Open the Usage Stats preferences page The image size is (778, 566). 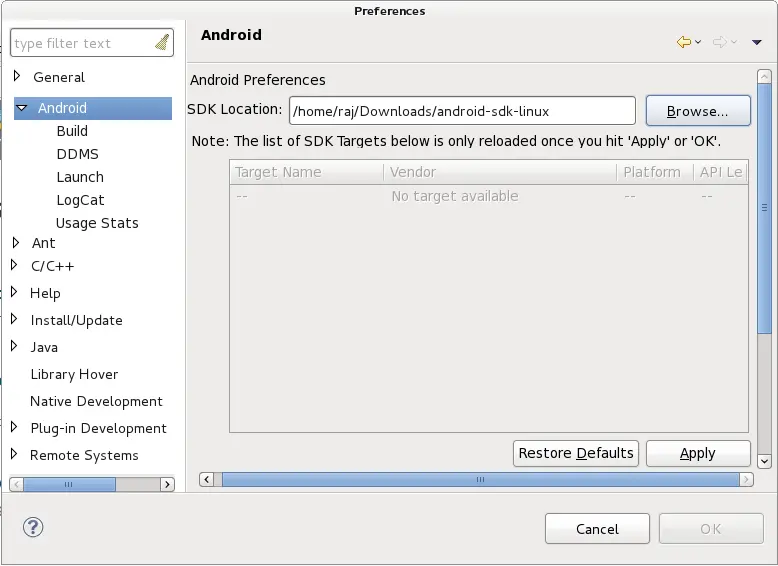[97, 223]
